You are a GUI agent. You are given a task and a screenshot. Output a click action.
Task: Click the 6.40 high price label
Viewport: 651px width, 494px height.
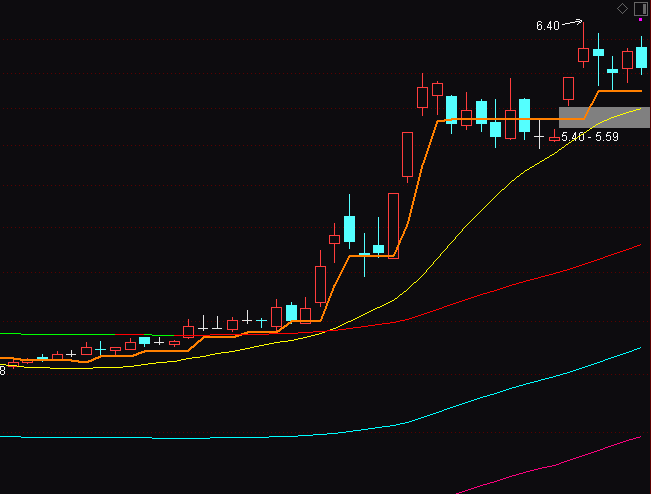[x=547, y=26]
